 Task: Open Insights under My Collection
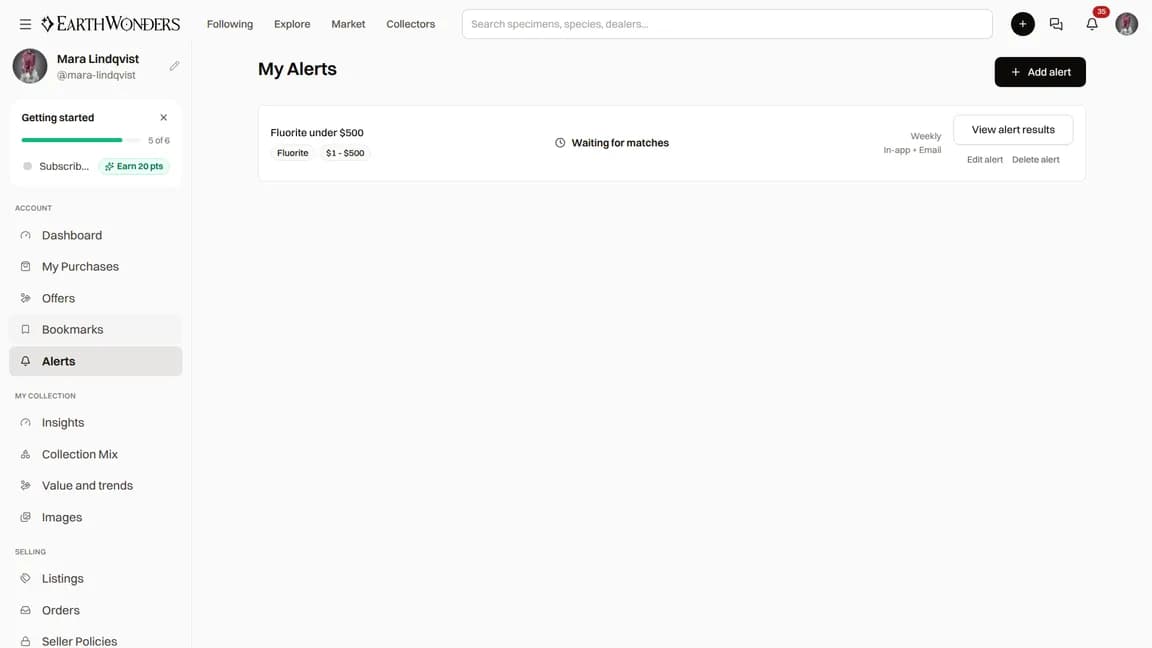point(96,422)
